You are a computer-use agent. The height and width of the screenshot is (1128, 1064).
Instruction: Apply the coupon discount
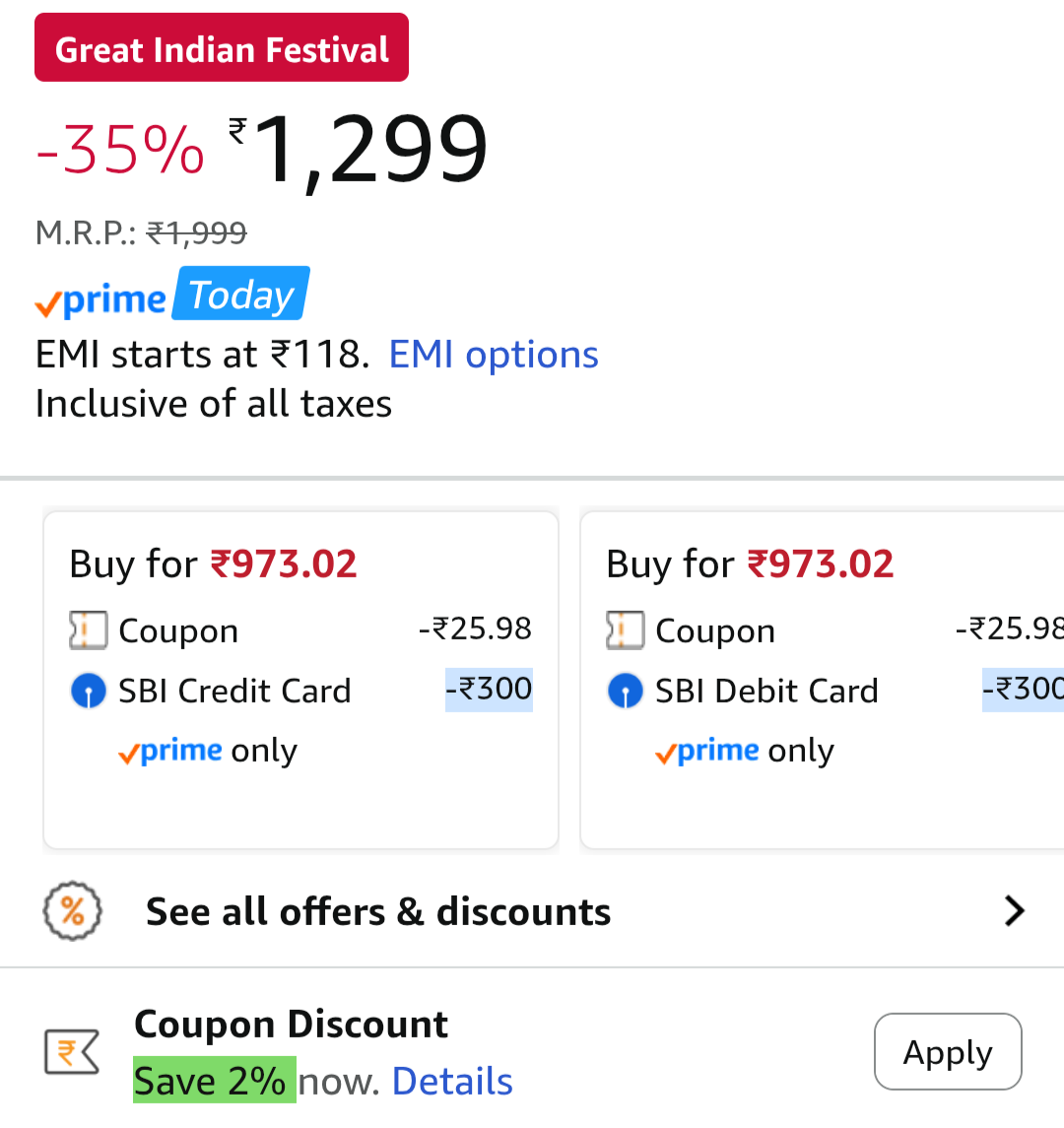948,1052
